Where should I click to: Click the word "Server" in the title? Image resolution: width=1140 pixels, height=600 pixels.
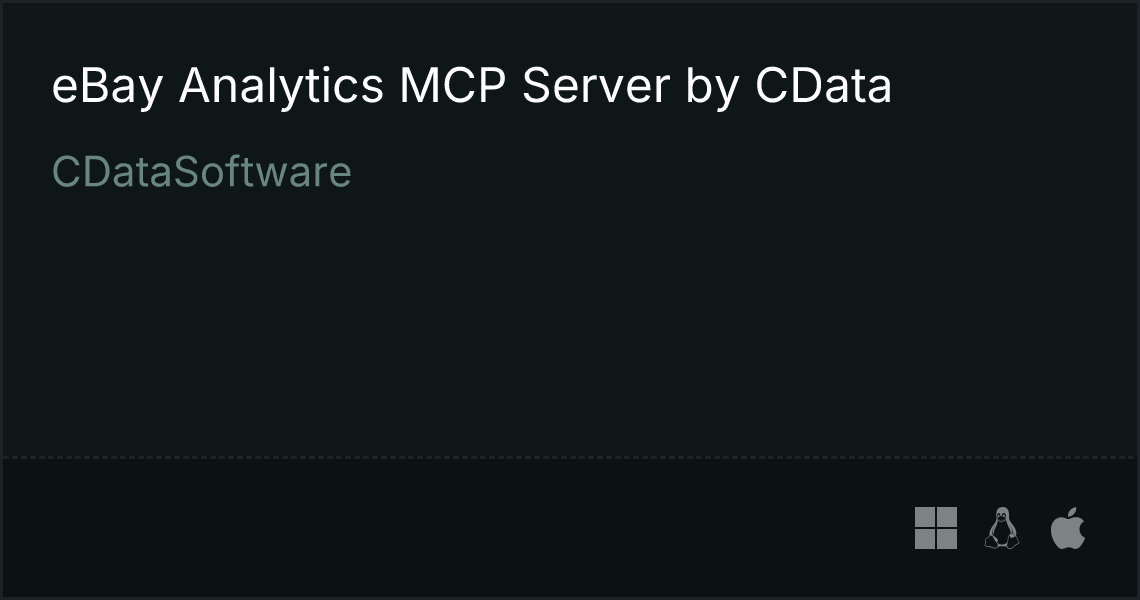595,85
